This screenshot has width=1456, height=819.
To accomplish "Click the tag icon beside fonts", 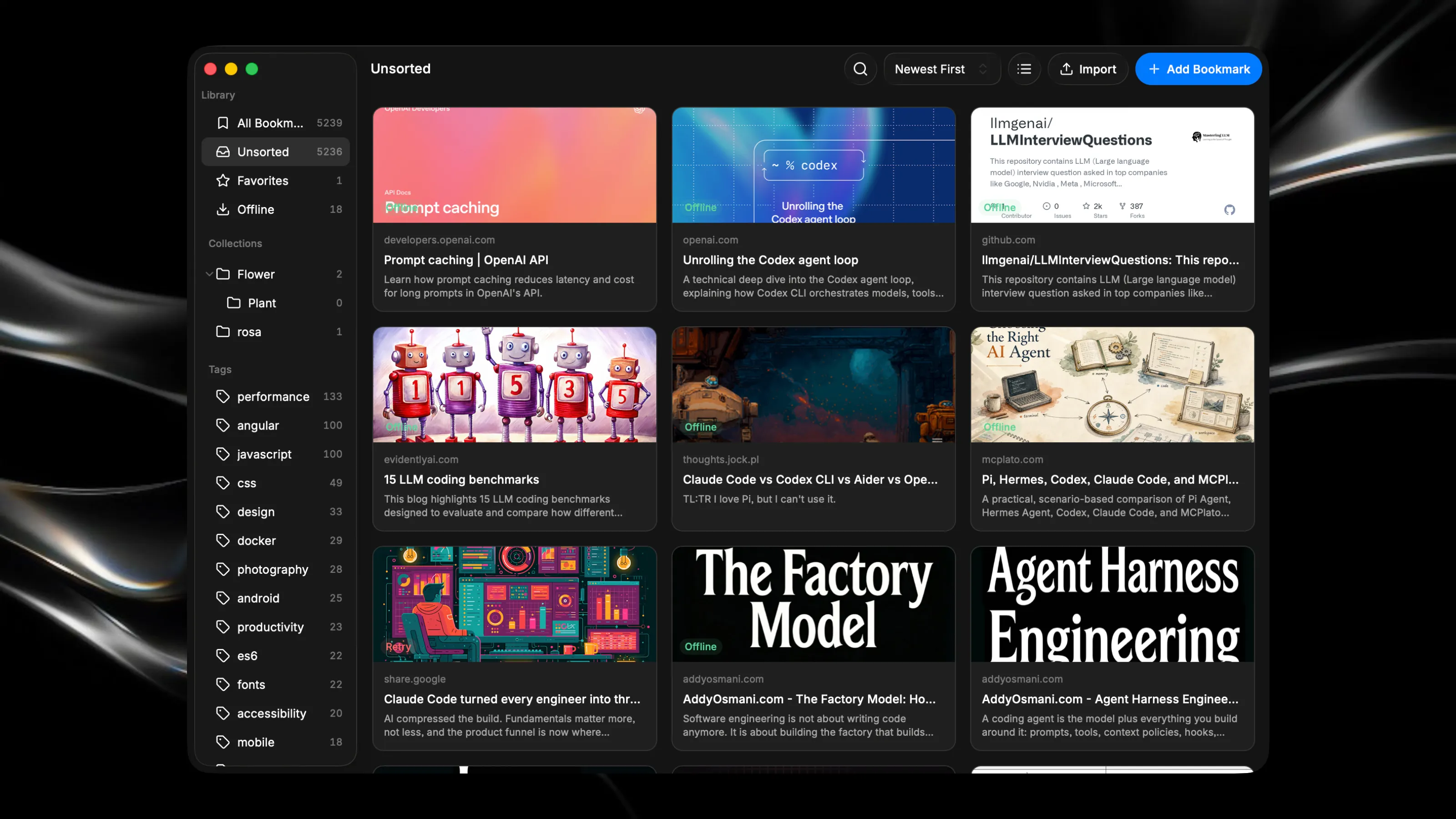I will click(x=222, y=684).
